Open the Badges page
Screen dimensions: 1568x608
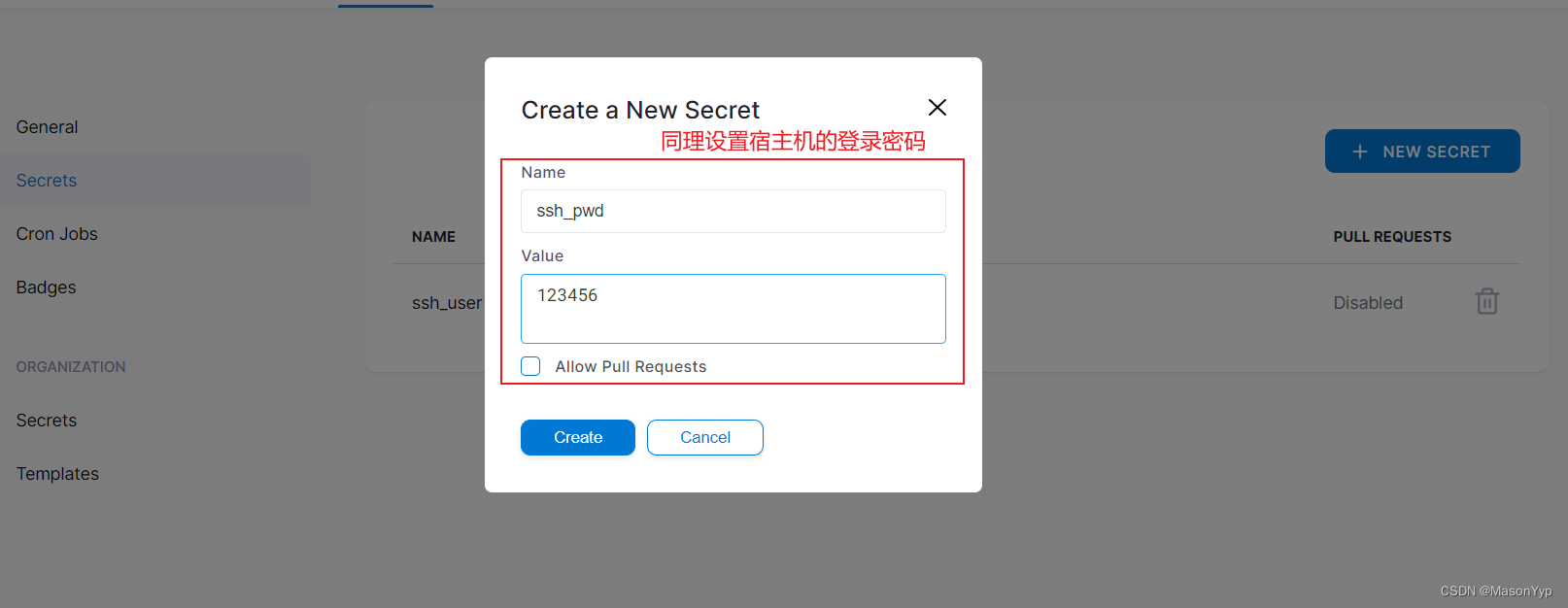(46, 287)
